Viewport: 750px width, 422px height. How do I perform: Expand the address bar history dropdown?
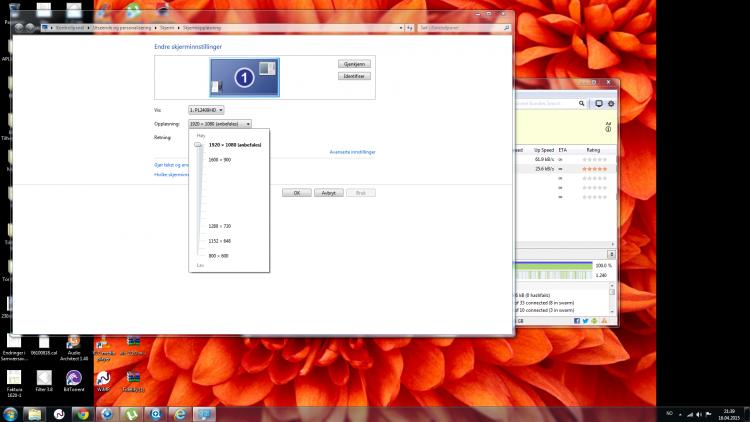(x=401, y=28)
